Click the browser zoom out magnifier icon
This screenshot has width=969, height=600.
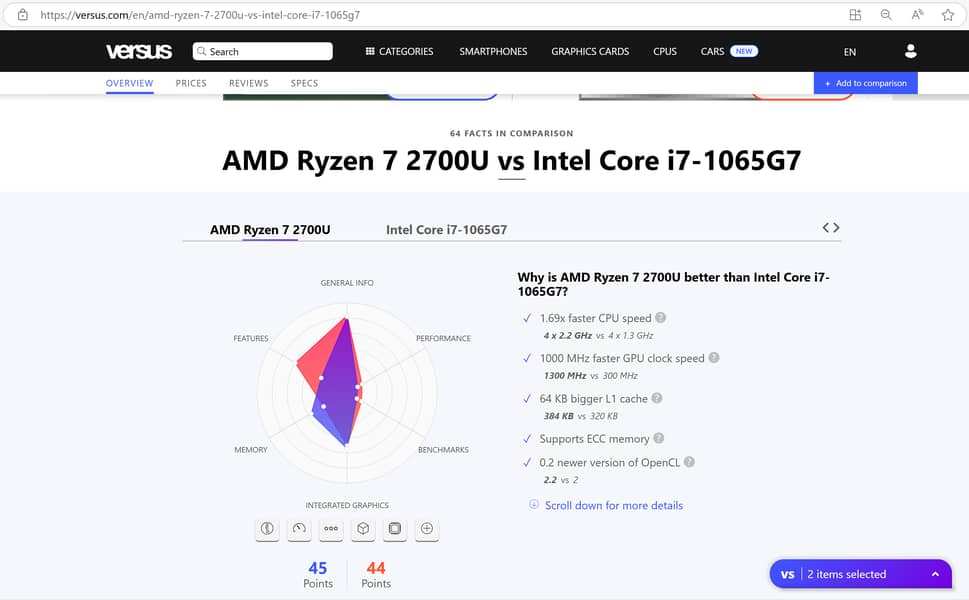(x=886, y=15)
